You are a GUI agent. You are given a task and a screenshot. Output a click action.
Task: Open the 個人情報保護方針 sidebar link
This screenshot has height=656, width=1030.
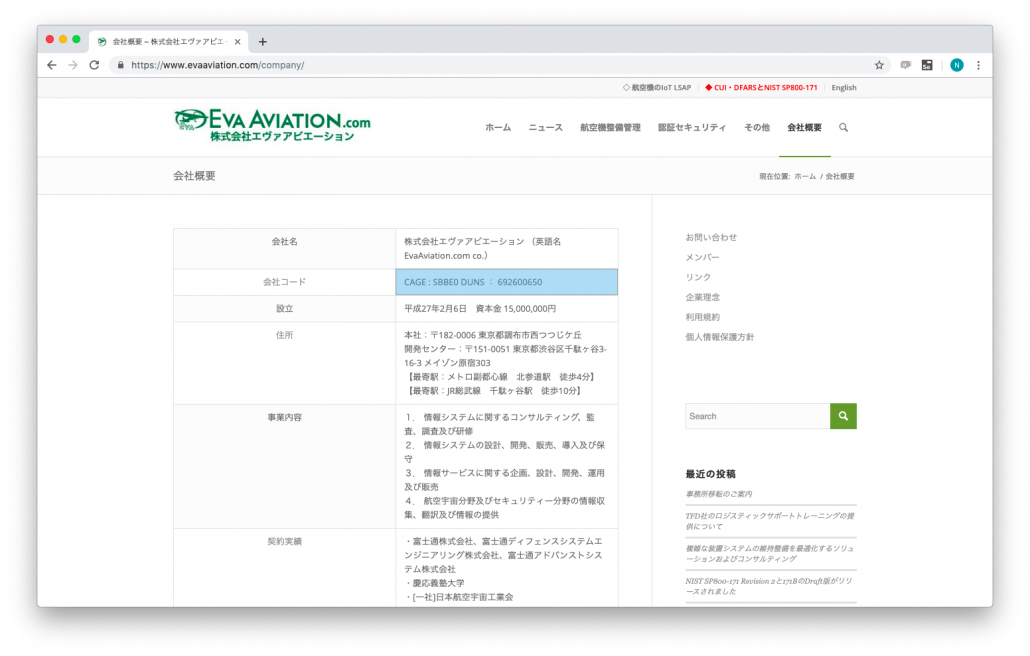[x=719, y=337]
